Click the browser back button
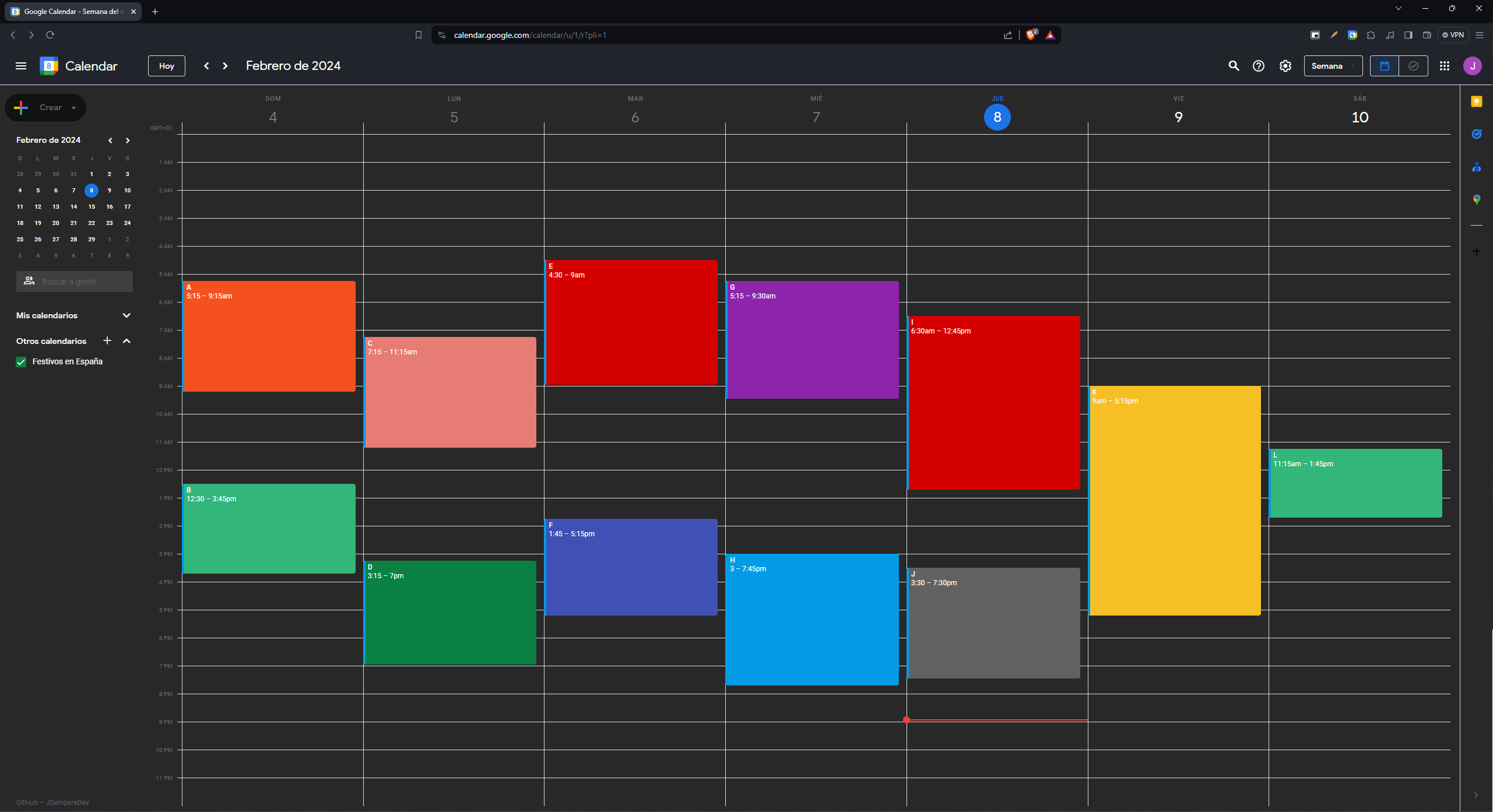This screenshot has width=1493, height=812. [x=13, y=35]
